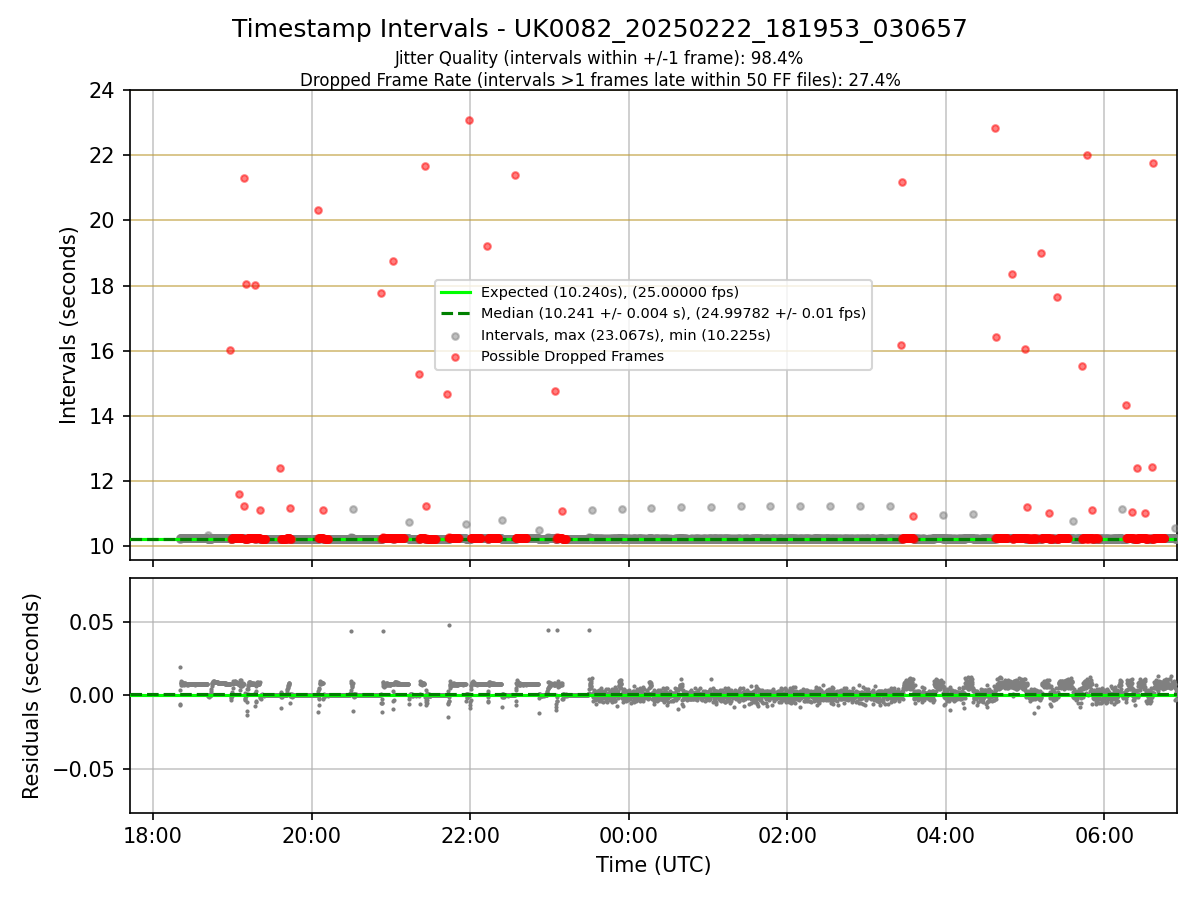Click the legend entry 'Expected (10.240s), (25.00000 fps)'
Viewport: 1200px width, 900px height.
(610, 292)
